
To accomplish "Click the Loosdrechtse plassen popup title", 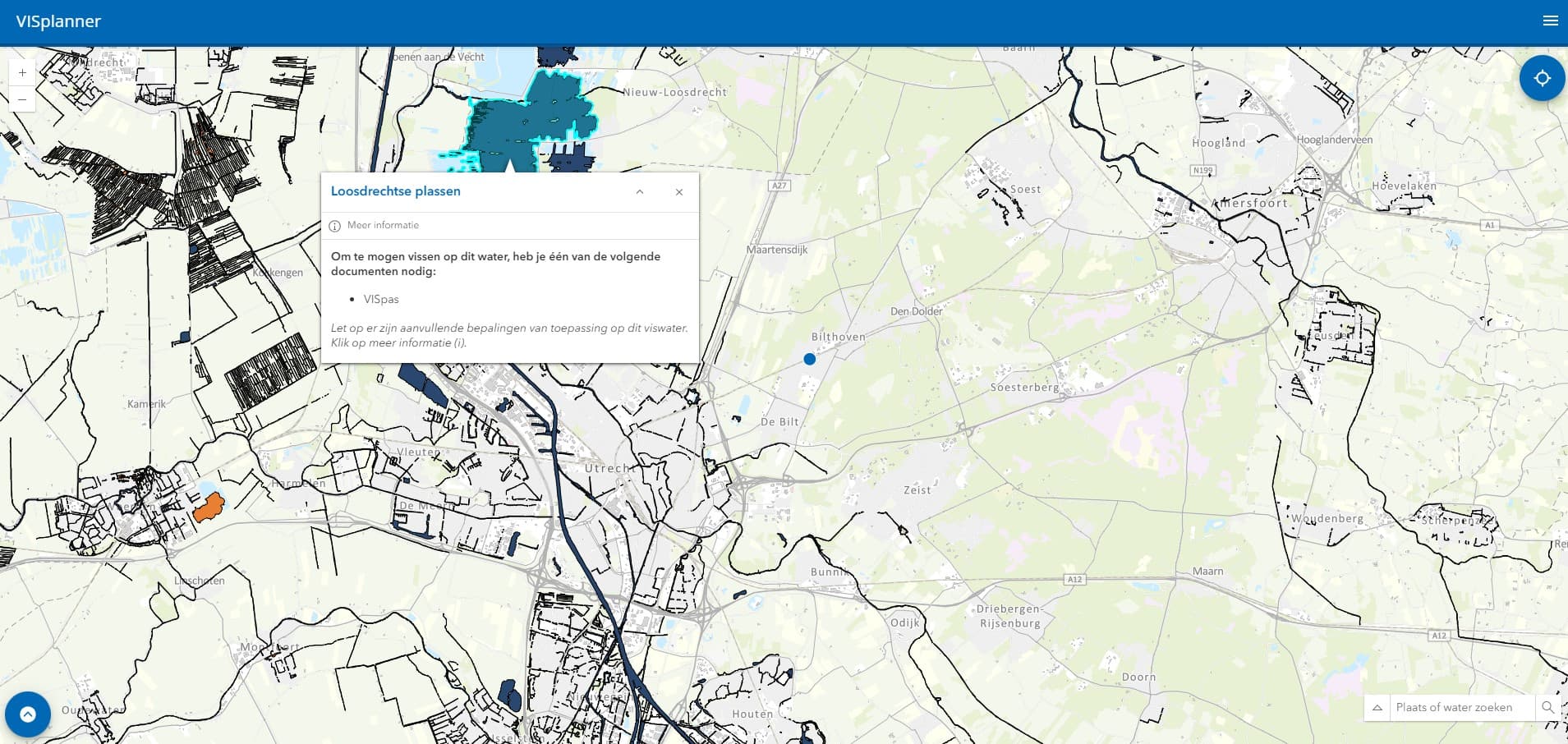I will (395, 191).
